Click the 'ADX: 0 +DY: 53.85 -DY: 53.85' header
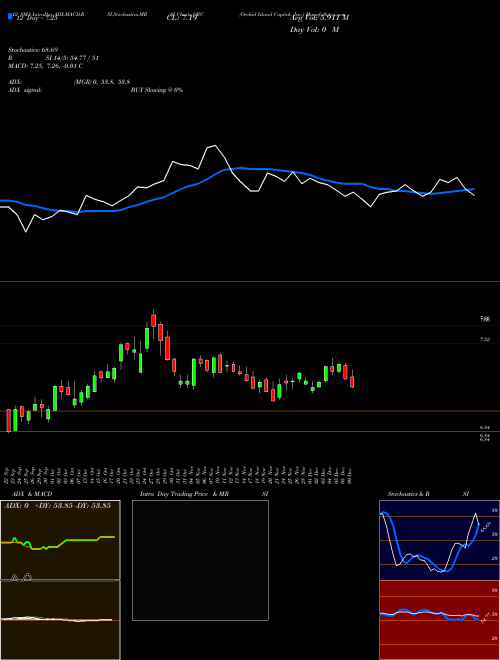Viewport: 500px width, 660px height. pos(57,505)
